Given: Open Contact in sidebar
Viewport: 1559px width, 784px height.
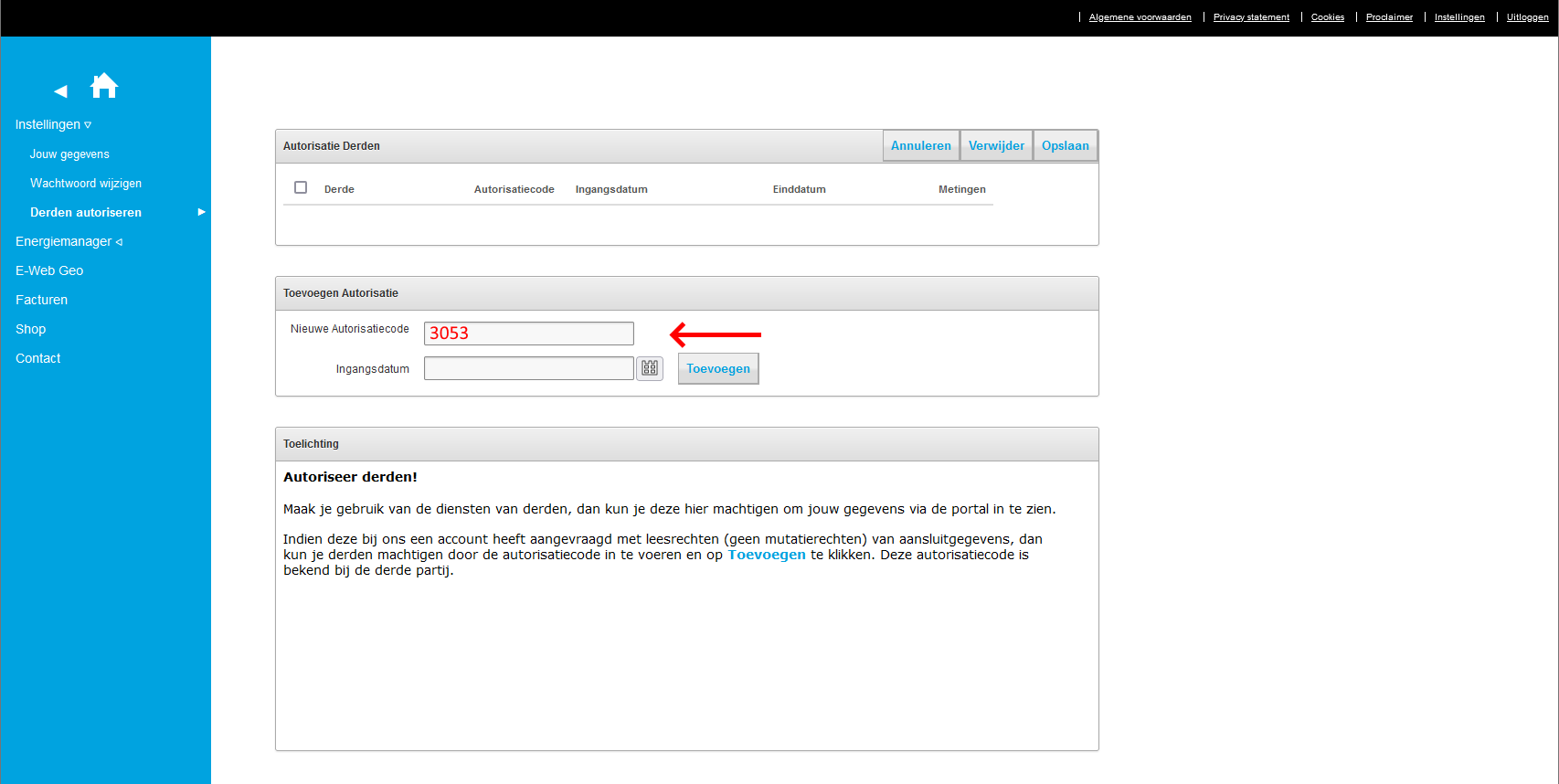Looking at the screenshot, I should point(37,358).
